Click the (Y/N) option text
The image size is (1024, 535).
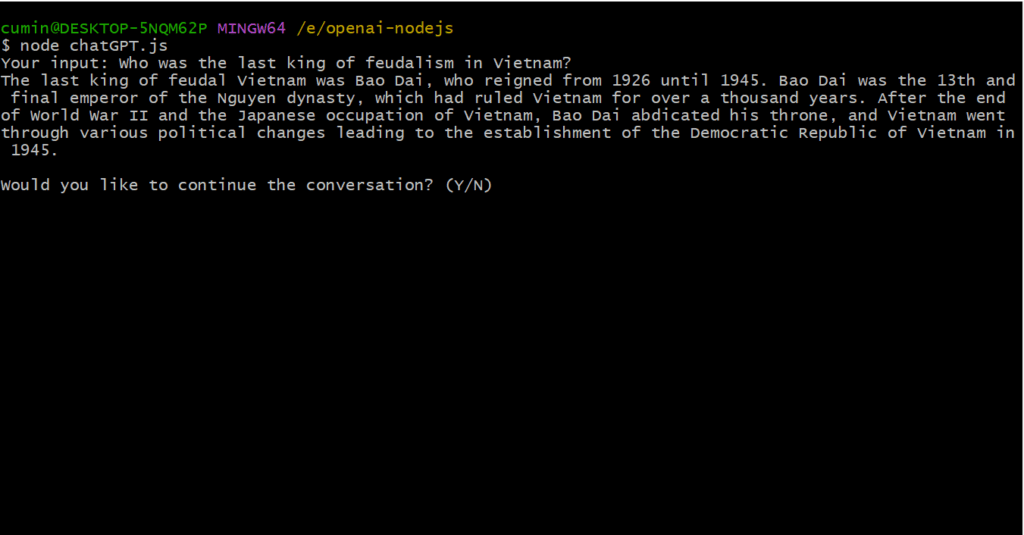pos(469,186)
